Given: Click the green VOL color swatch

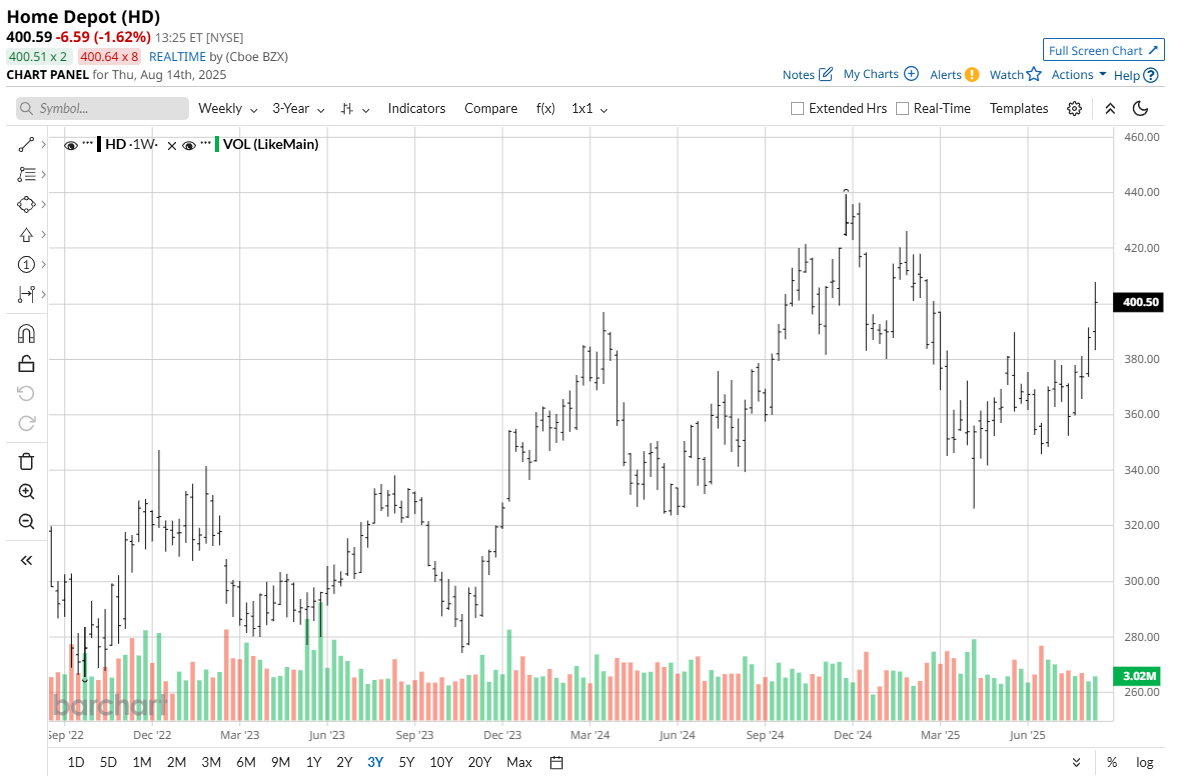Looking at the screenshot, I should pos(217,144).
